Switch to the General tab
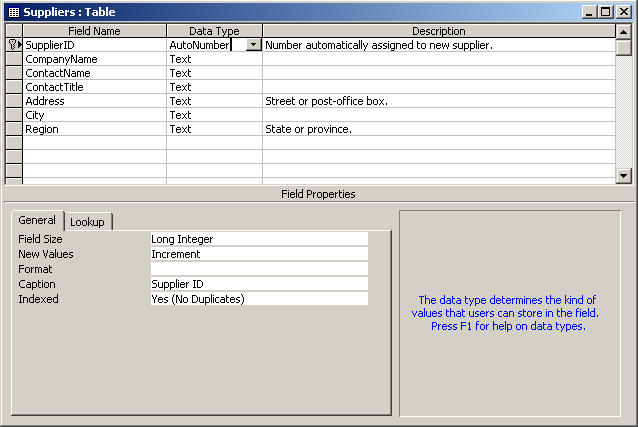The image size is (638, 427). (37, 220)
